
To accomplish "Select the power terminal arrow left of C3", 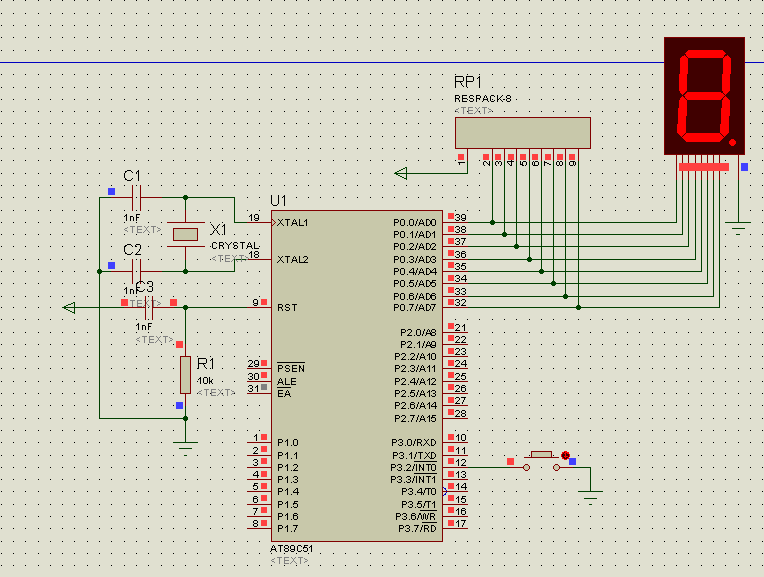I will (69, 308).
